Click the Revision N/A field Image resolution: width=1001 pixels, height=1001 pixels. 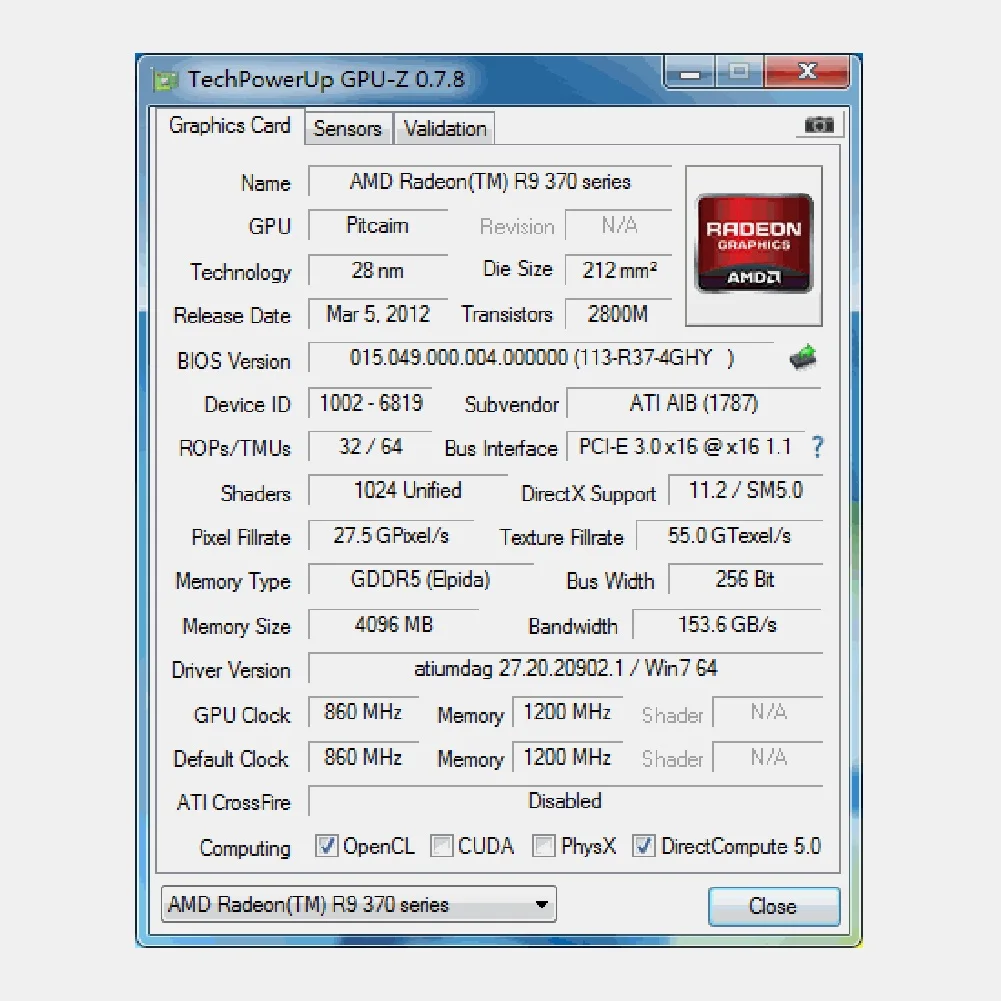(x=619, y=225)
